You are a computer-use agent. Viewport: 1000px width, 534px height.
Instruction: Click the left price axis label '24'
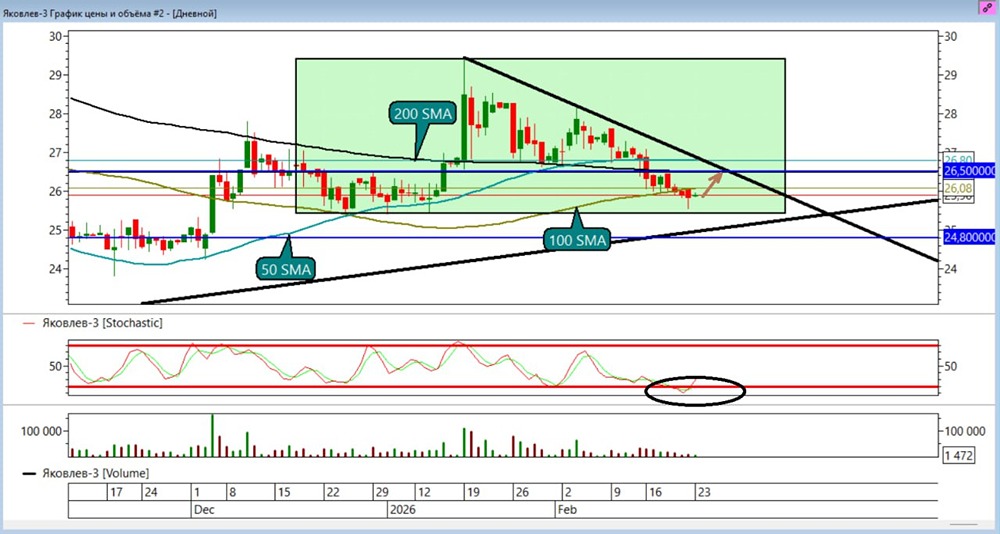[55, 269]
